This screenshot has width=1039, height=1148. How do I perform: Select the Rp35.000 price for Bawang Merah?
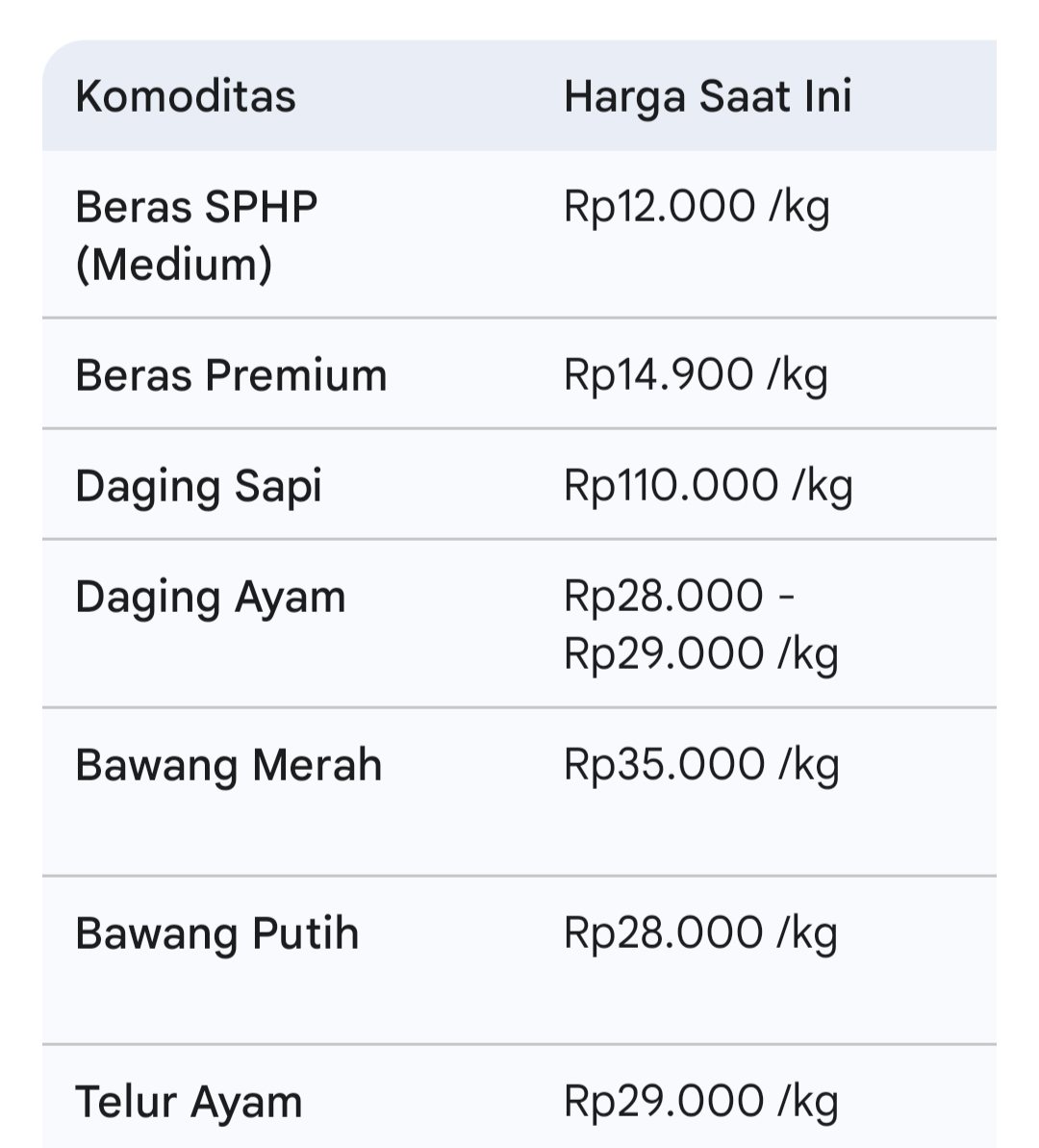[664, 765]
